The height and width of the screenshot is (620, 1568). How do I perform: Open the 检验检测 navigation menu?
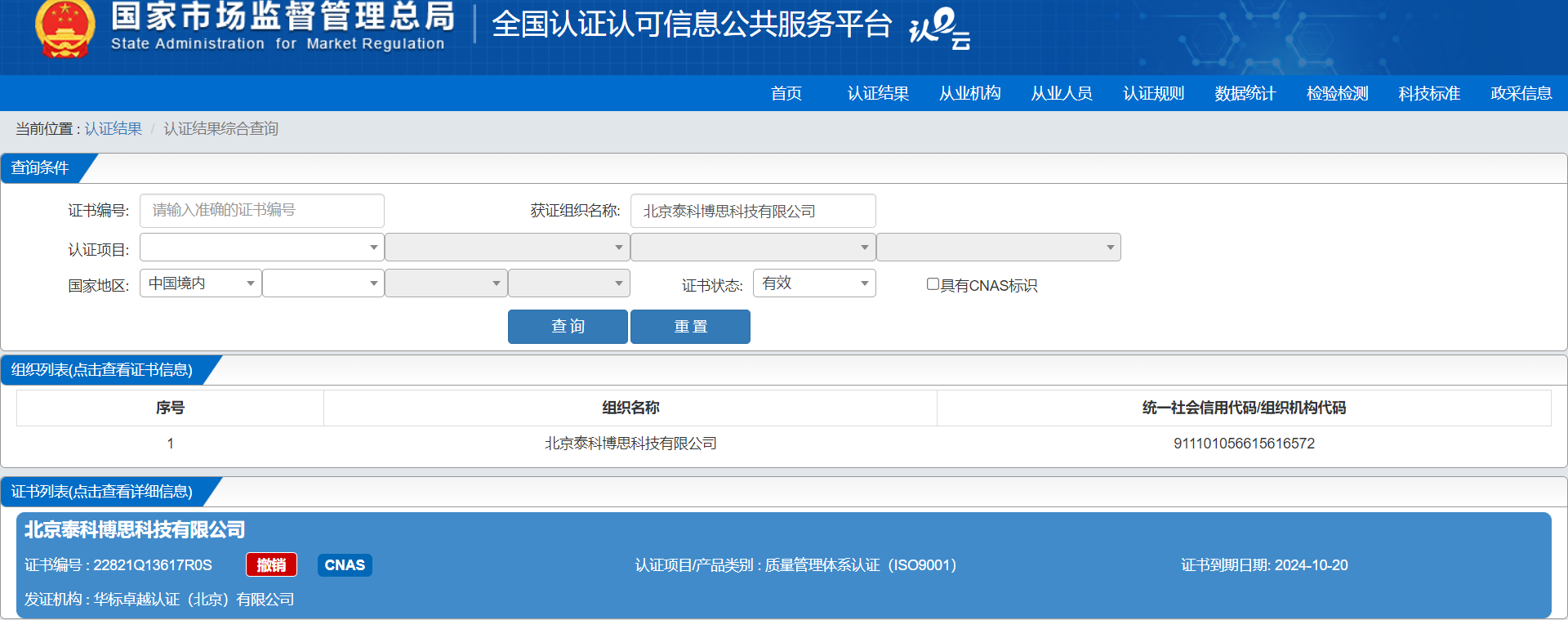(x=1338, y=93)
